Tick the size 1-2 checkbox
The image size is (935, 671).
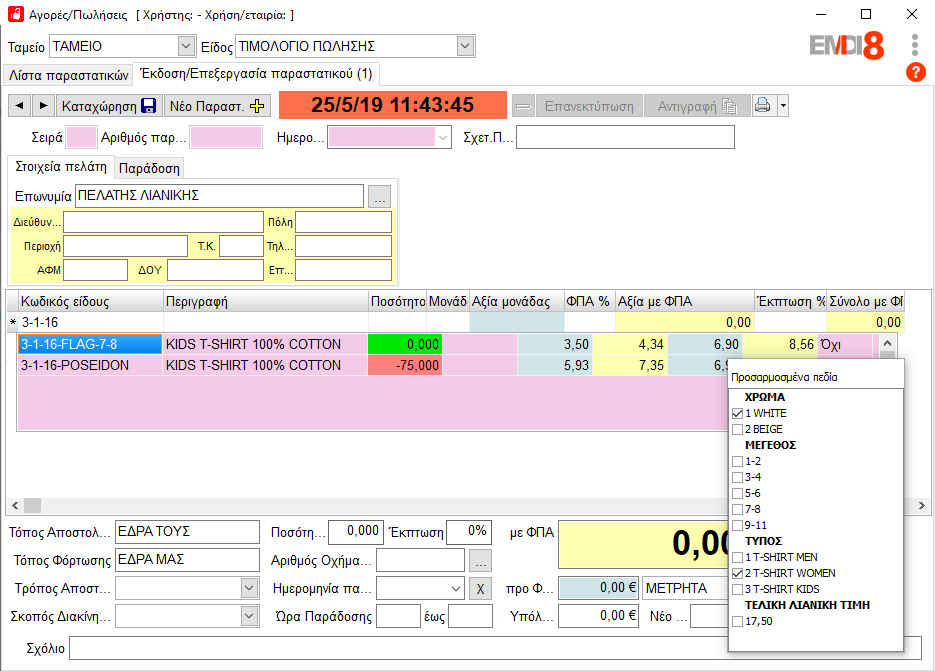(738, 461)
